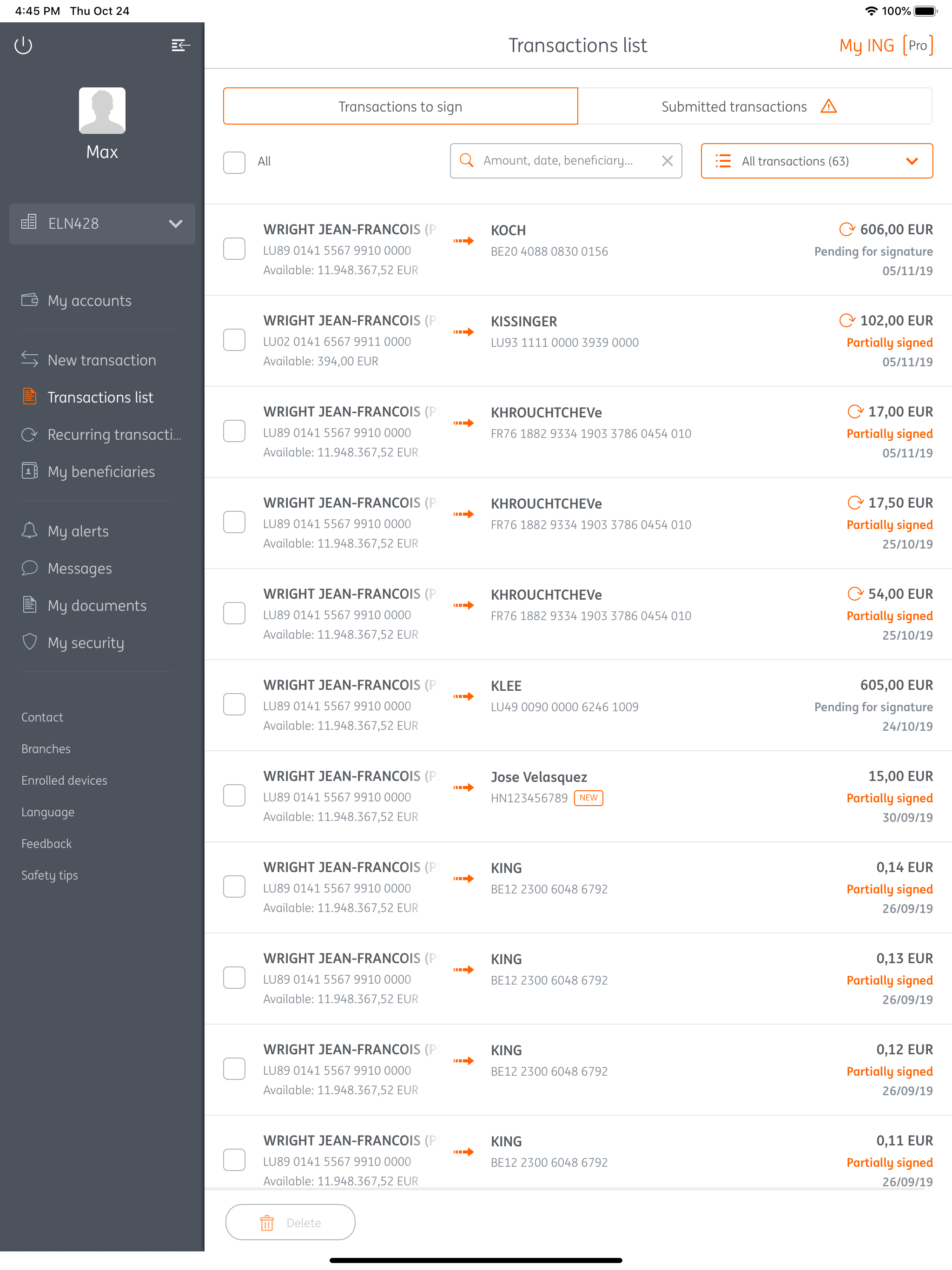Click the My documents page icon

pos(29,605)
